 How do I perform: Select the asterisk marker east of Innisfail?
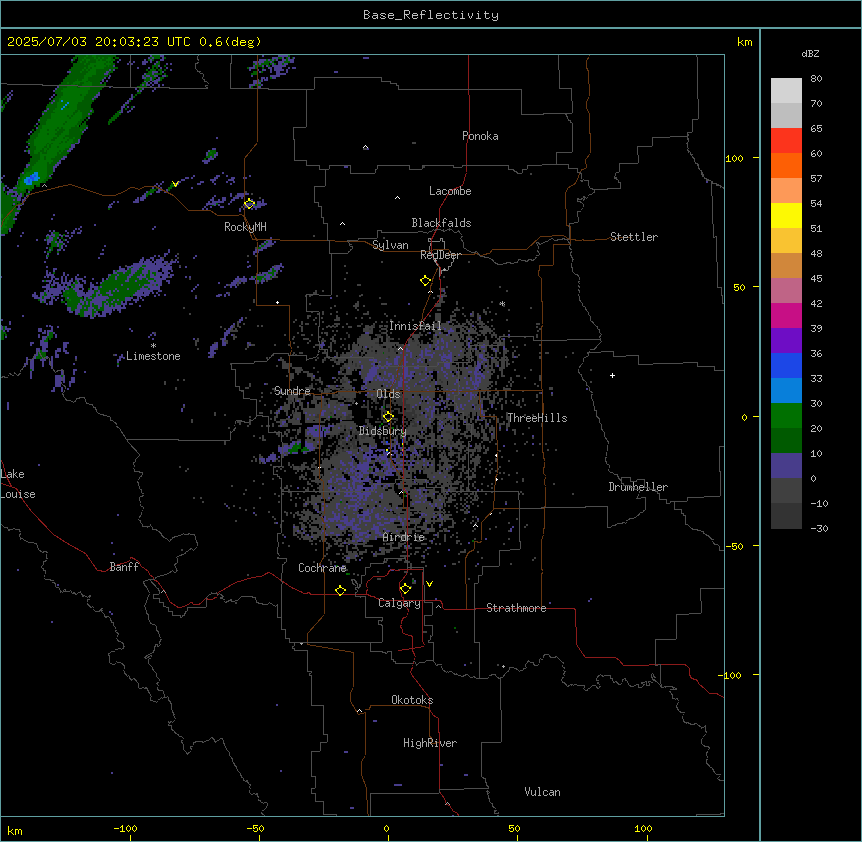point(502,303)
